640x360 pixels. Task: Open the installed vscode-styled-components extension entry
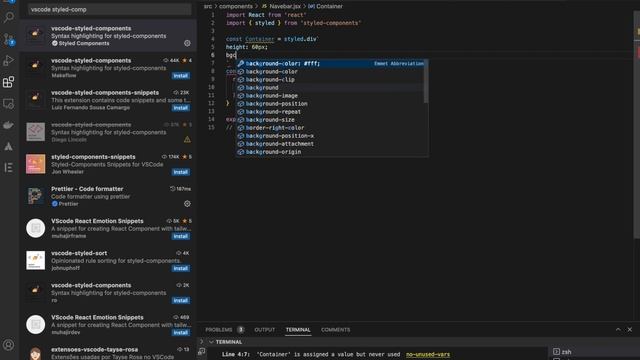tap(109, 36)
